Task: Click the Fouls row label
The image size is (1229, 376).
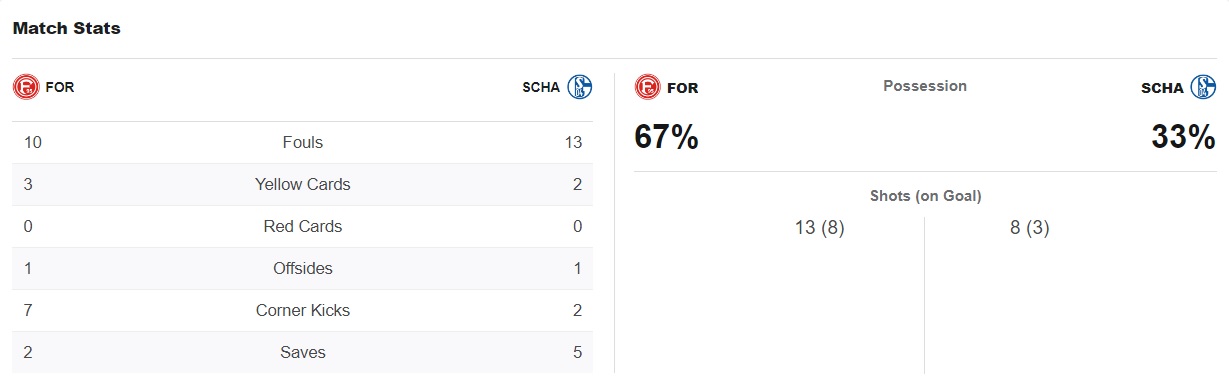Action: click(303, 142)
